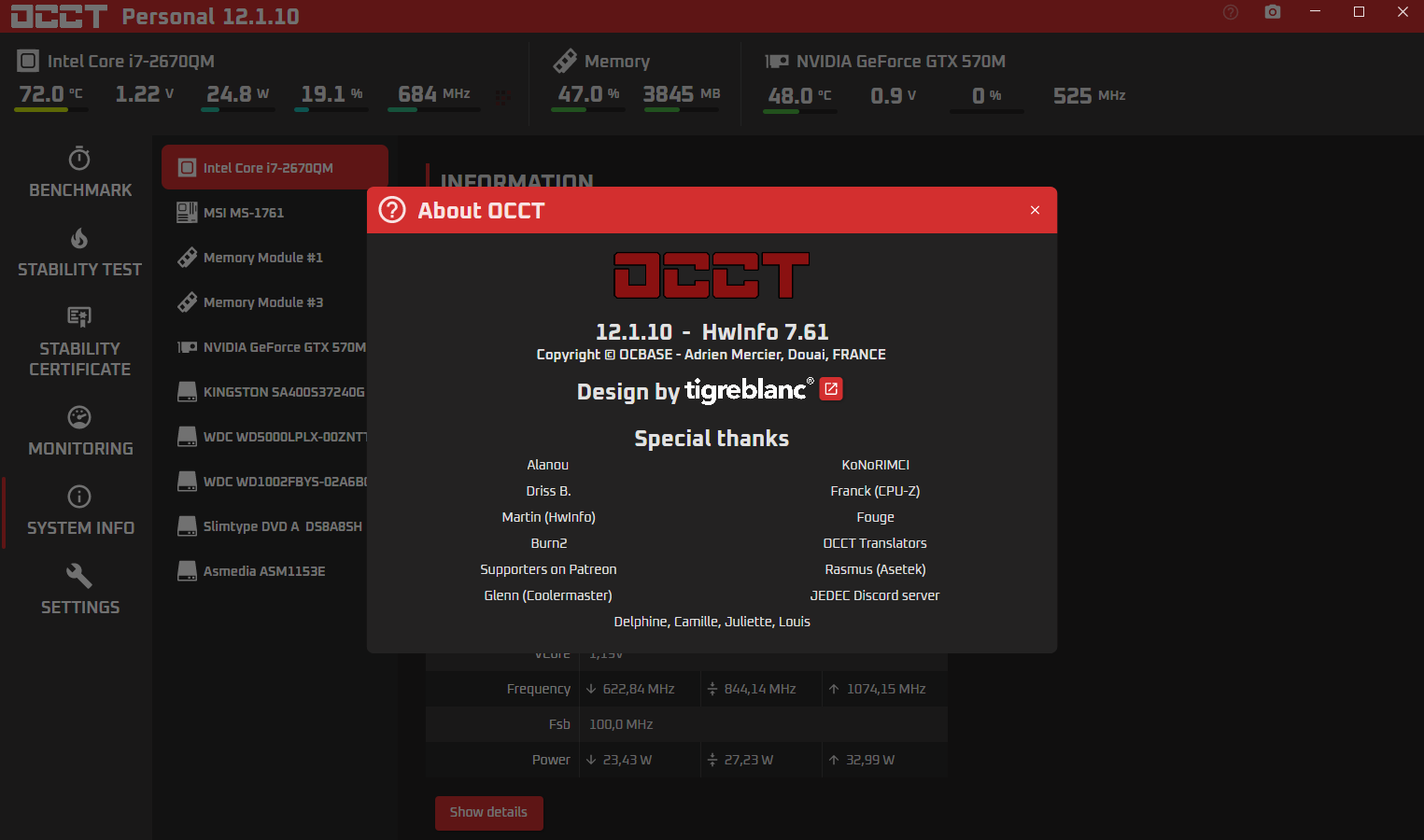Viewport: 1424px width, 840px height.
Task: Click the Copyright OCBASE line
Action: click(x=712, y=355)
